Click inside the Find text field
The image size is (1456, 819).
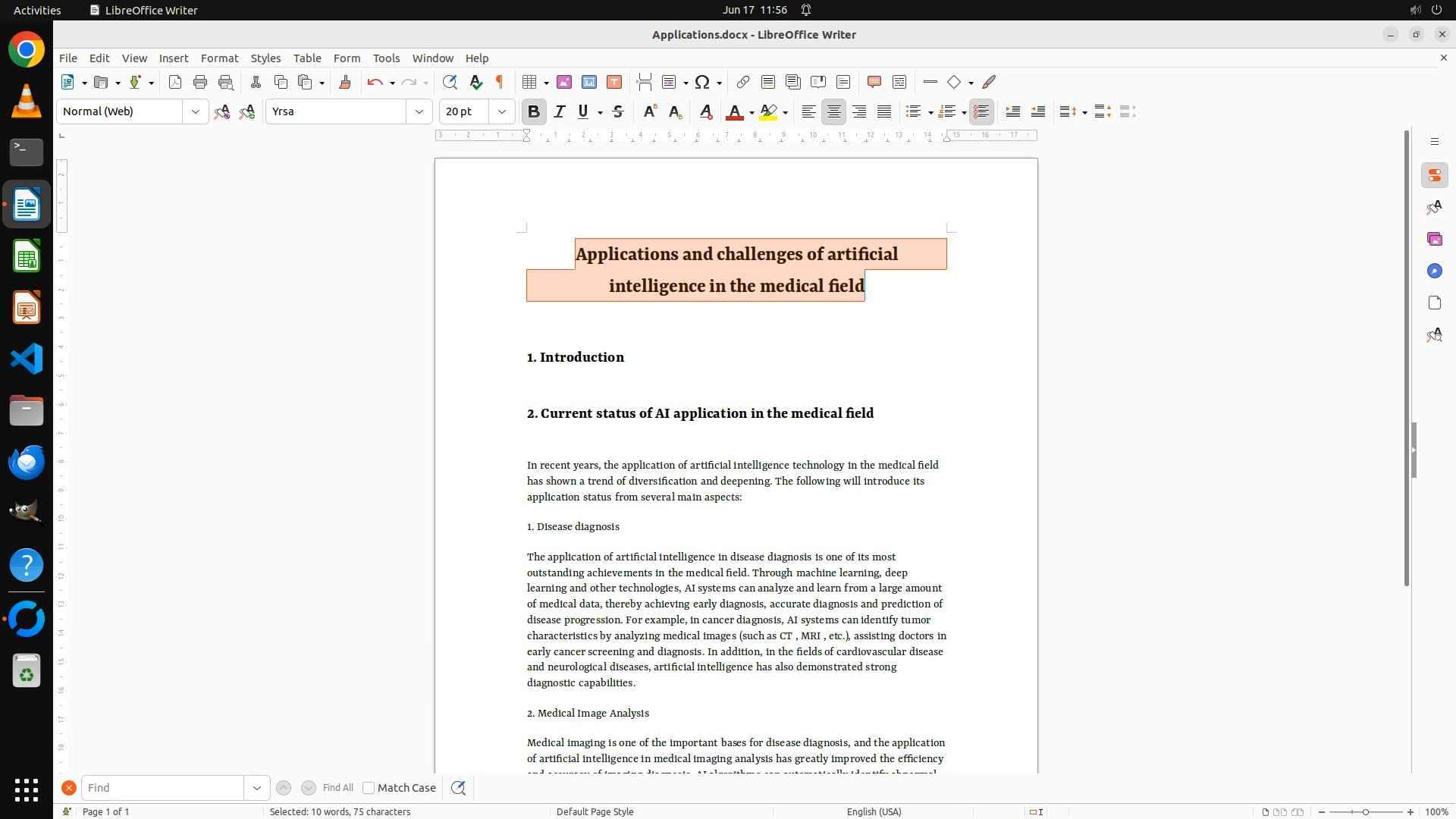coord(162,788)
